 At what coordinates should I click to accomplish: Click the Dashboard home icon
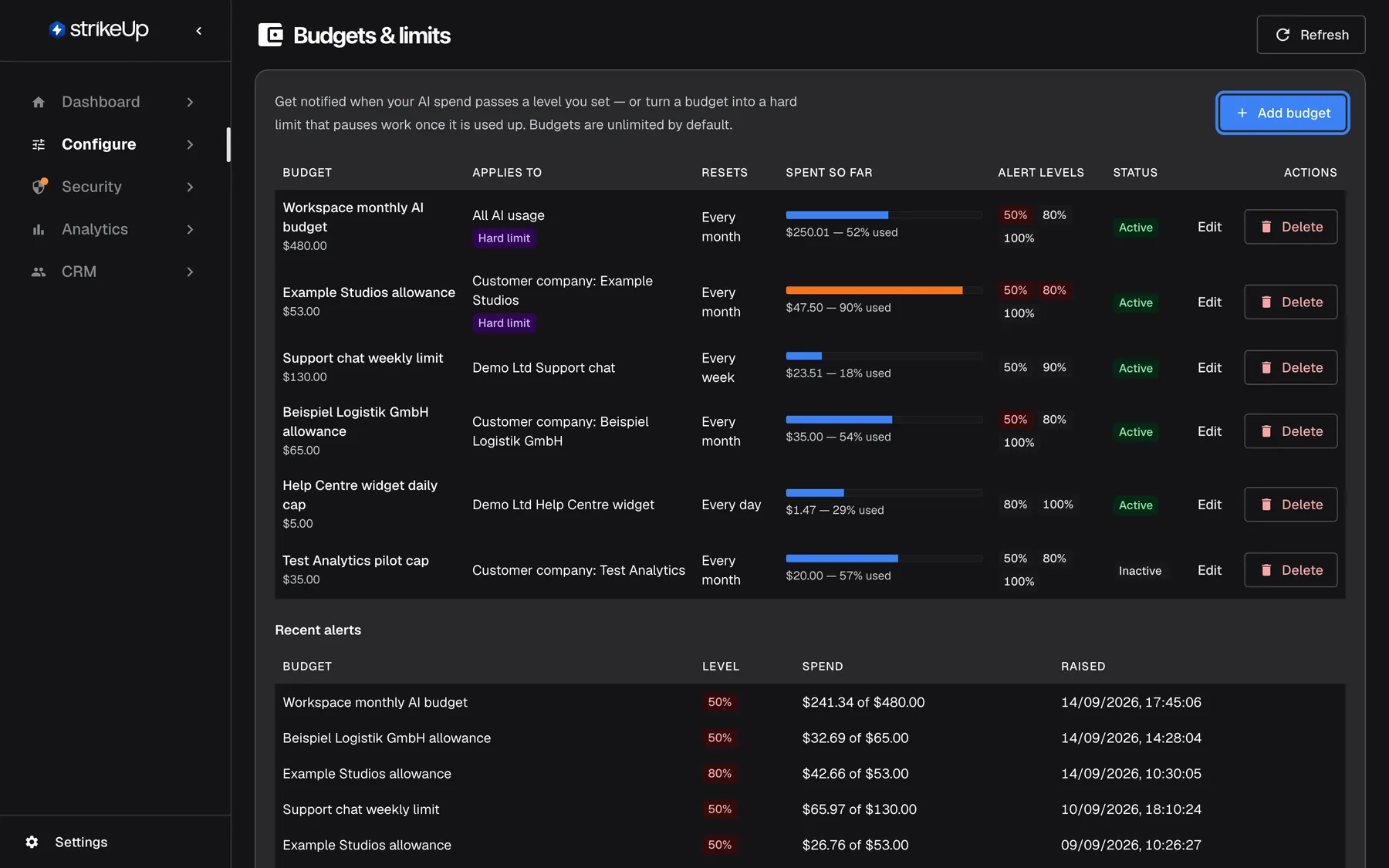39,102
